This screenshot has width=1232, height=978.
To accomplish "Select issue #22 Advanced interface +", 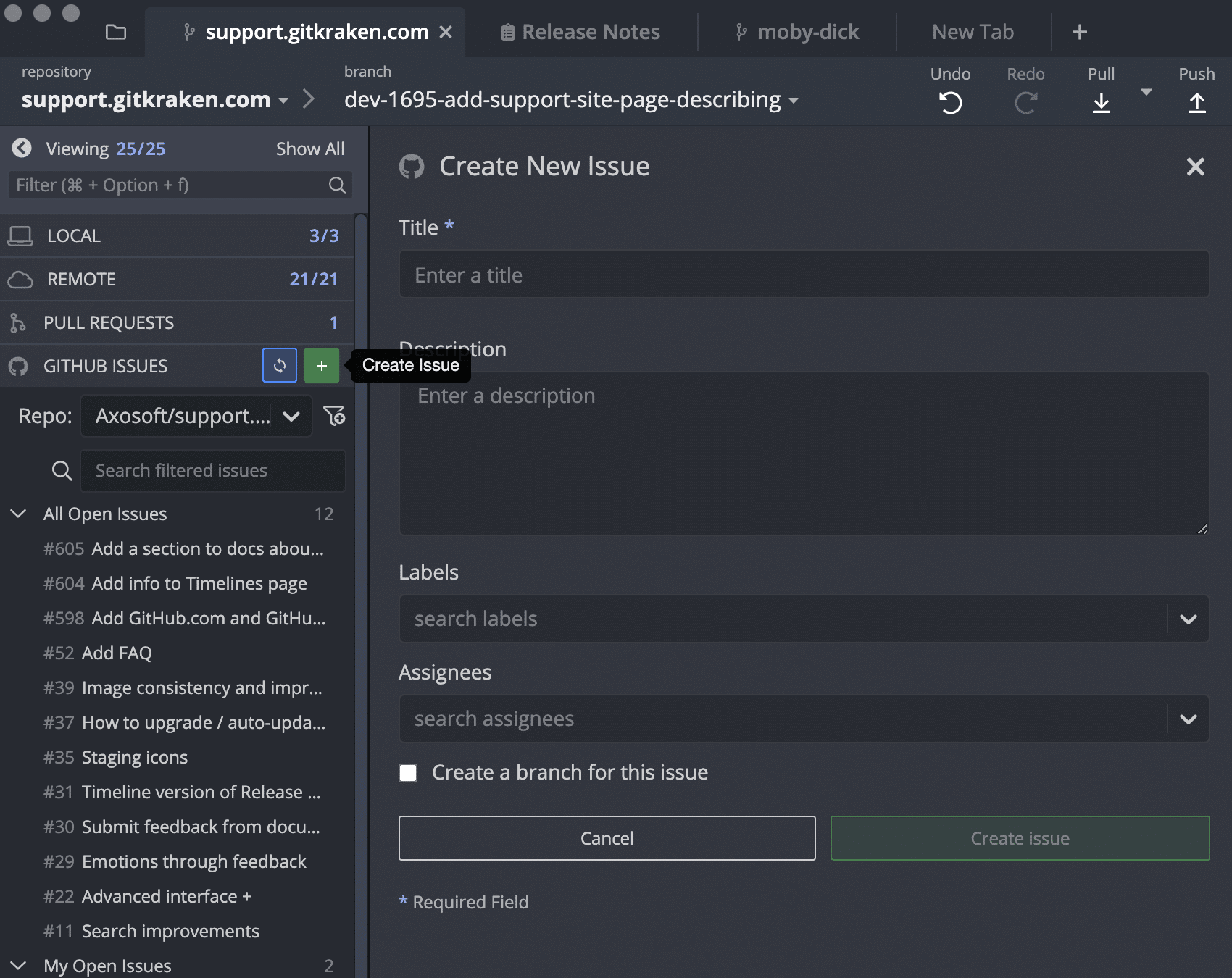I will (148, 896).
